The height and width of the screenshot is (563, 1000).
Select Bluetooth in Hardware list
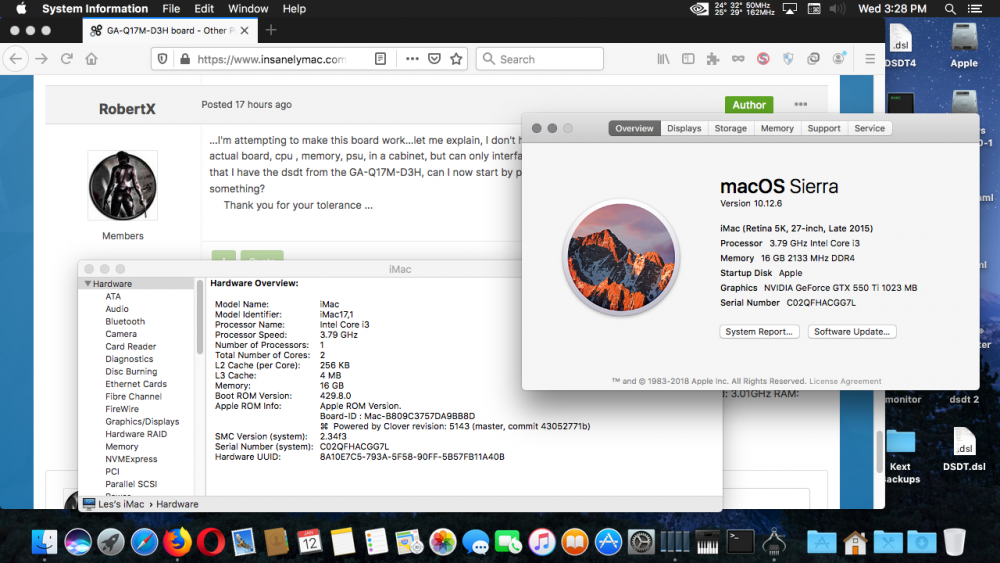tap(125, 321)
